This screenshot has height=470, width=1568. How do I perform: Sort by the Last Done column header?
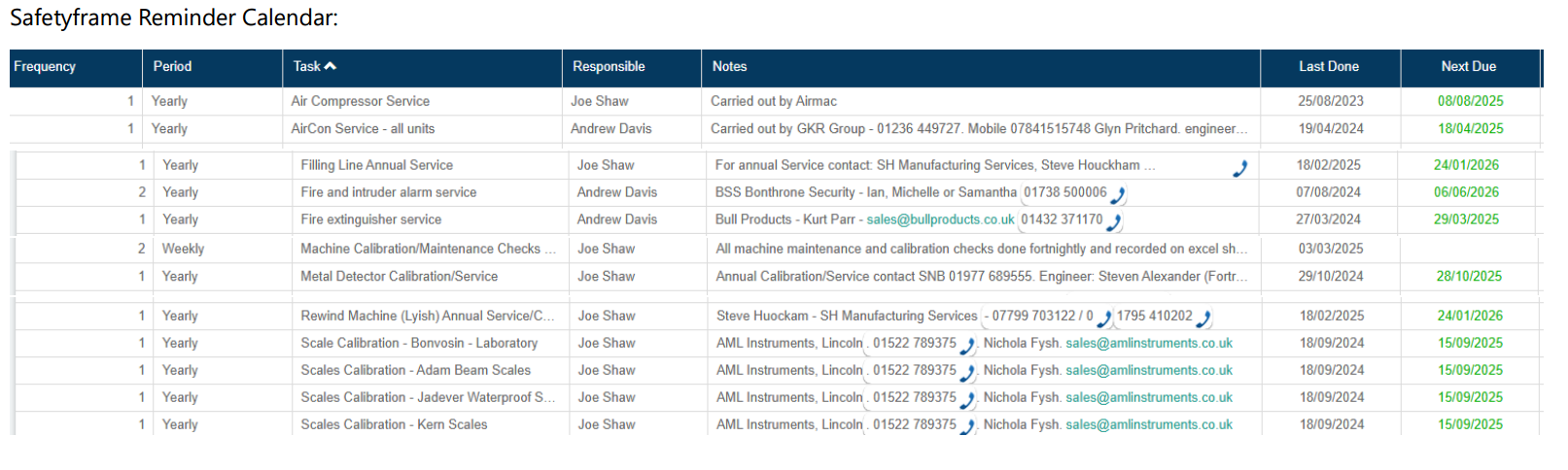1329,66
